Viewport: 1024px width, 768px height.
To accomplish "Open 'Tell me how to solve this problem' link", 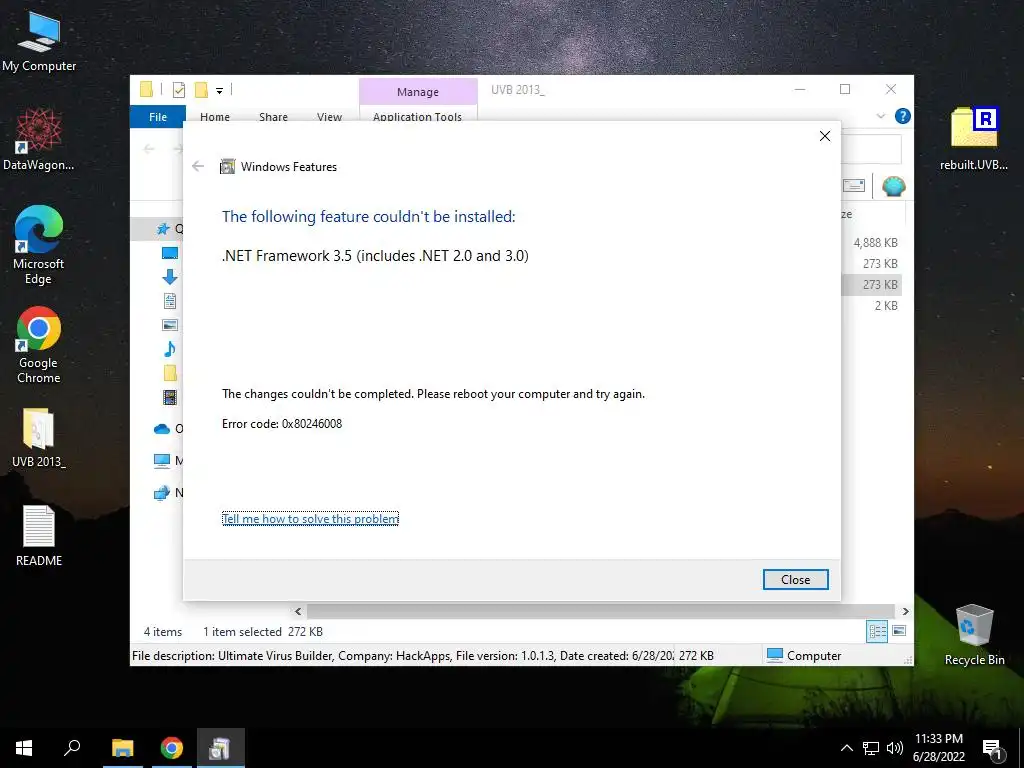I will [x=310, y=519].
